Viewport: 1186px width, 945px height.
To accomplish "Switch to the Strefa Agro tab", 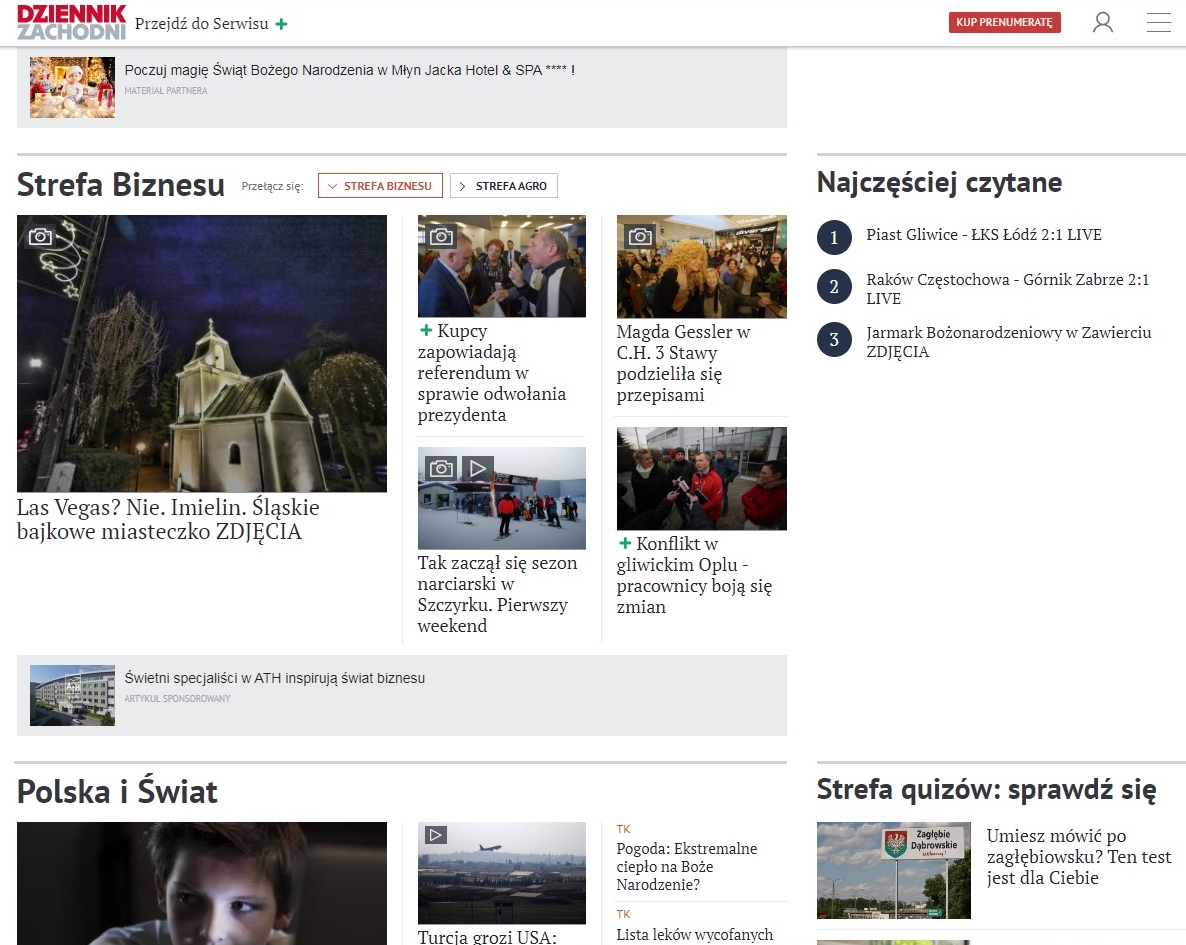I will (x=504, y=186).
